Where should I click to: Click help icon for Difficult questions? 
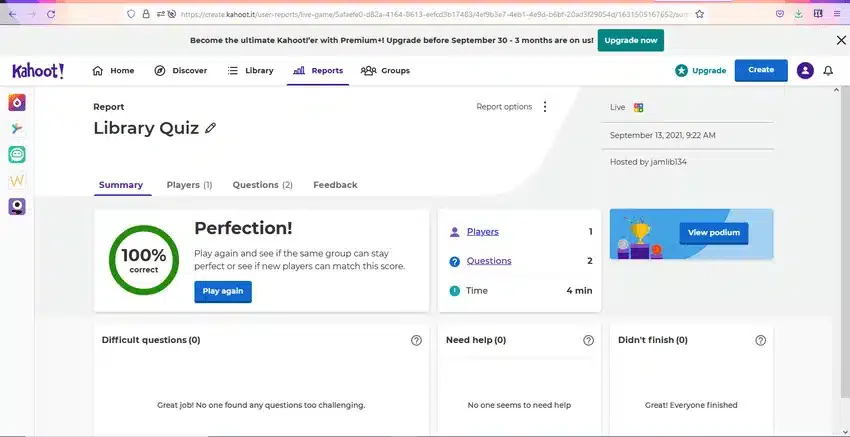coord(416,340)
